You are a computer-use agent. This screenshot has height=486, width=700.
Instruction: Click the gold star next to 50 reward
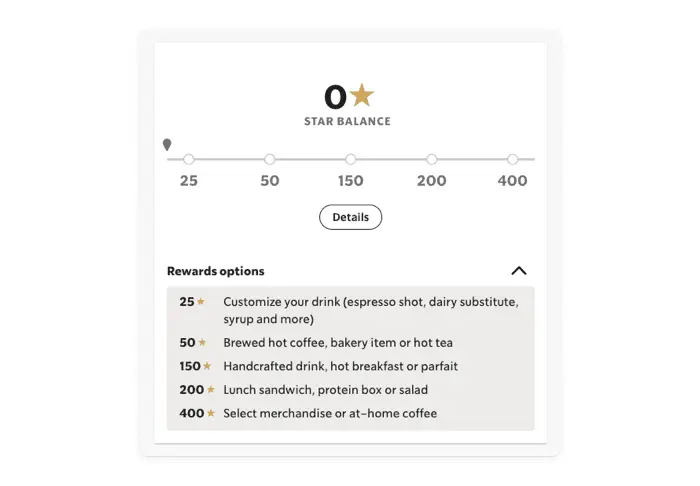(x=202, y=342)
